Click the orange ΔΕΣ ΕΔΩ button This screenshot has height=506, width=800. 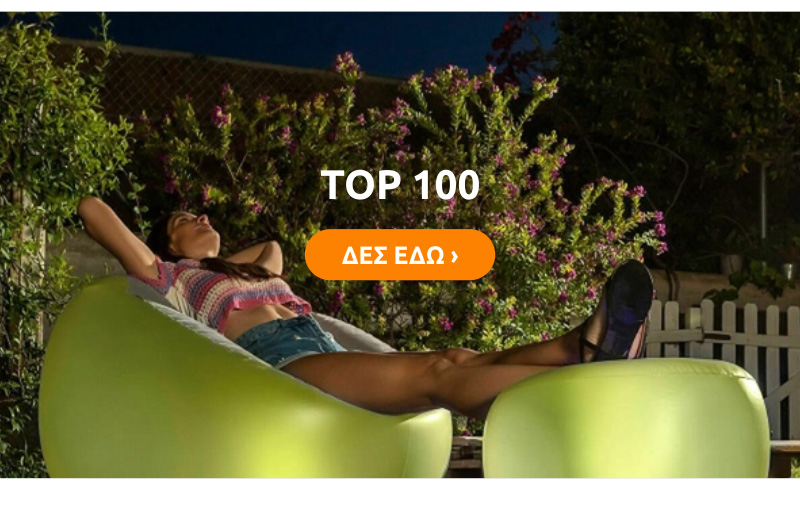(x=399, y=255)
